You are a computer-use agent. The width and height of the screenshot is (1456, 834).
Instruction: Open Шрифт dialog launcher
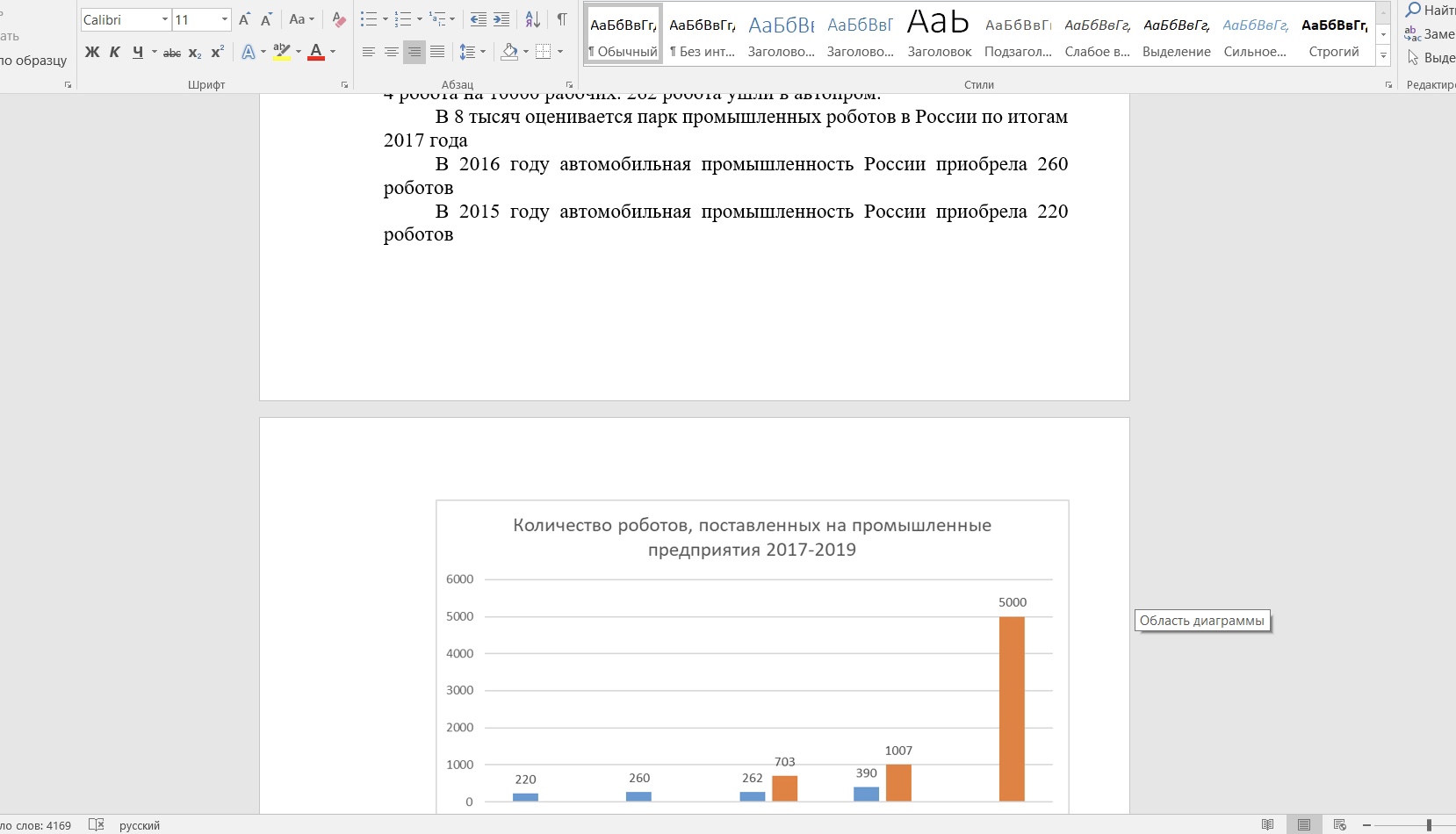[x=344, y=85]
